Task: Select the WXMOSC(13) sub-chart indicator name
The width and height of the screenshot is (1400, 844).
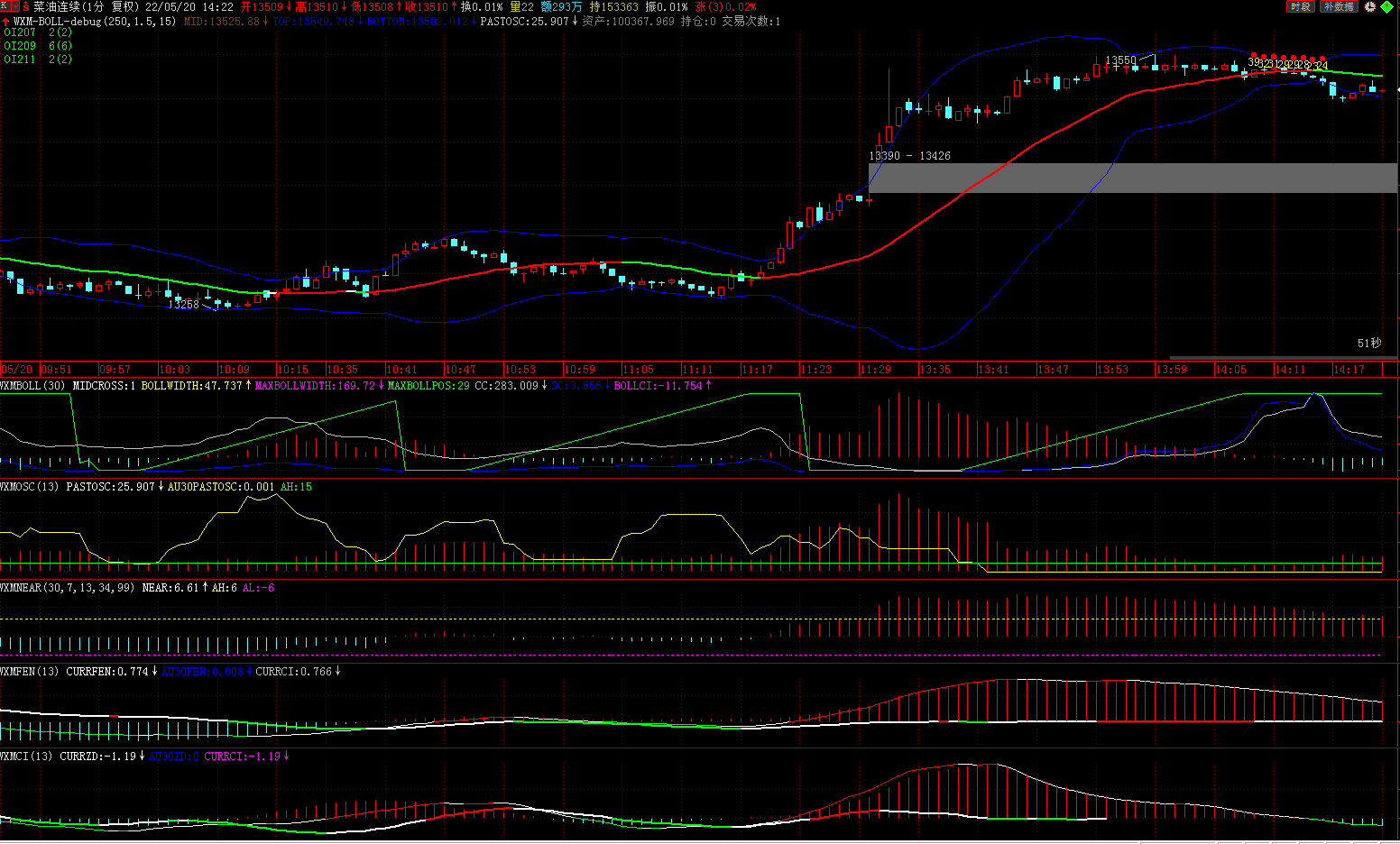Action: pos(29,487)
